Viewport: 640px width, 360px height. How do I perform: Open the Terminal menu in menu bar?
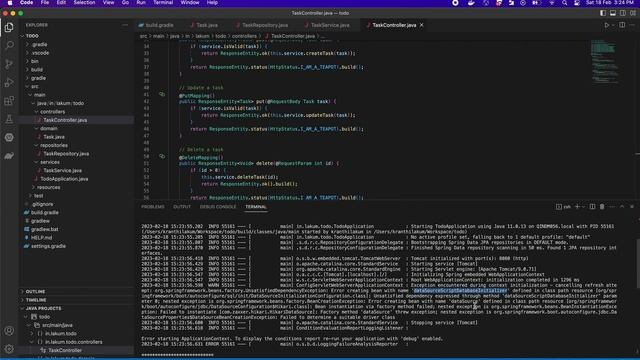tap(163, 3)
